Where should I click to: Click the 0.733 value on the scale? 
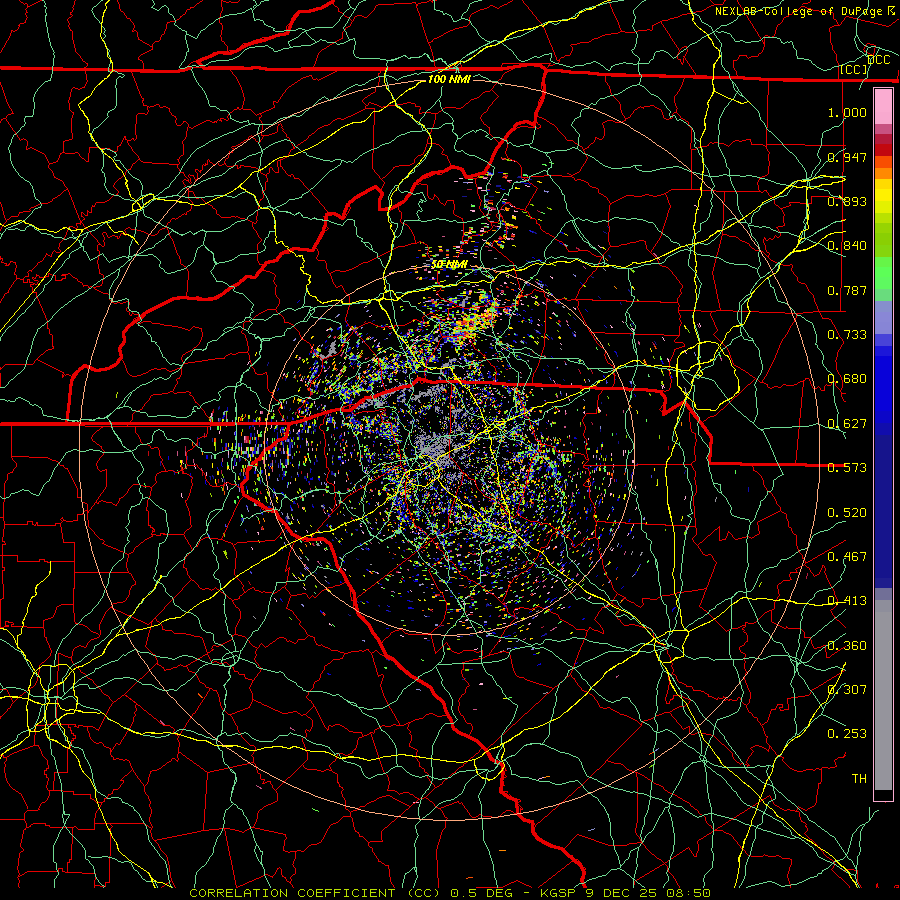coord(847,334)
